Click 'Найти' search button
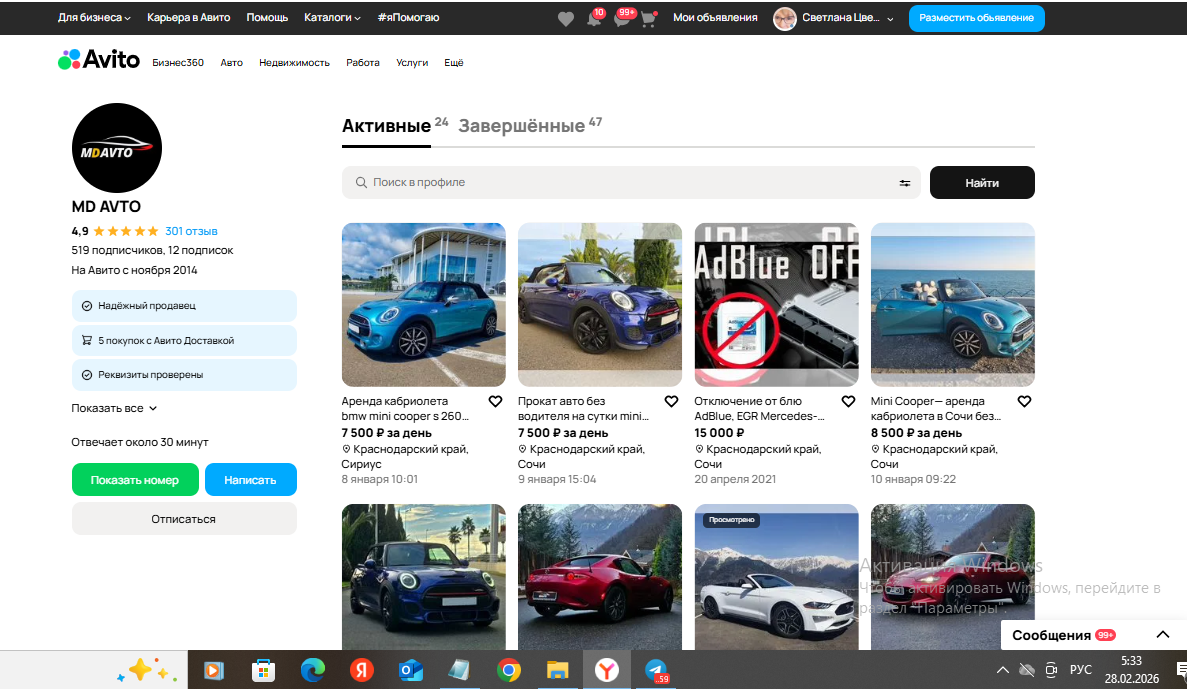The image size is (1187, 689). 982,182
